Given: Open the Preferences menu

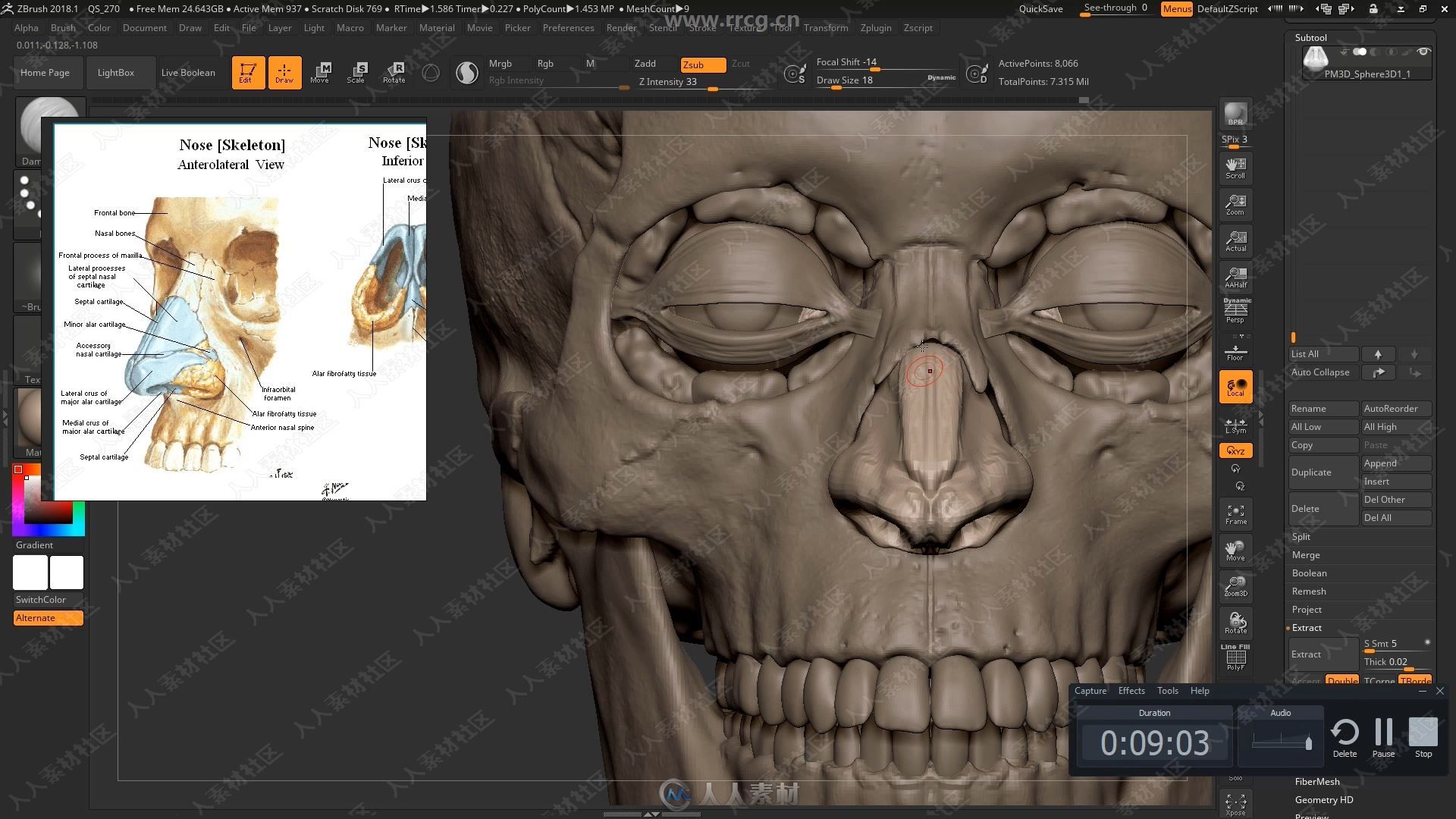Looking at the screenshot, I should (568, 27).
